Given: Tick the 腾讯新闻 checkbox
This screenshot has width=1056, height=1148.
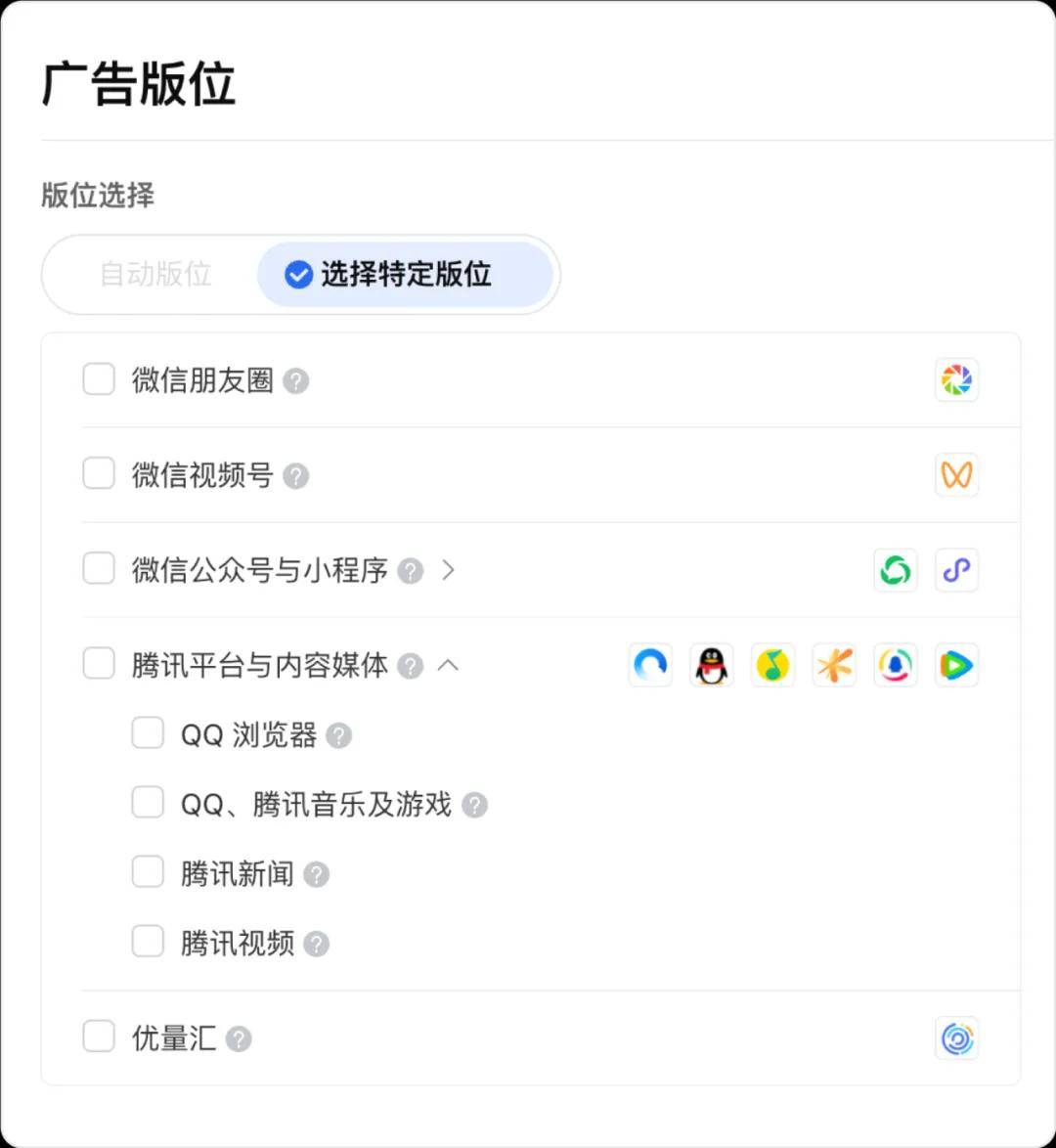Looking at the screenshot, I should pyautogui.click(x=148, y=872).
